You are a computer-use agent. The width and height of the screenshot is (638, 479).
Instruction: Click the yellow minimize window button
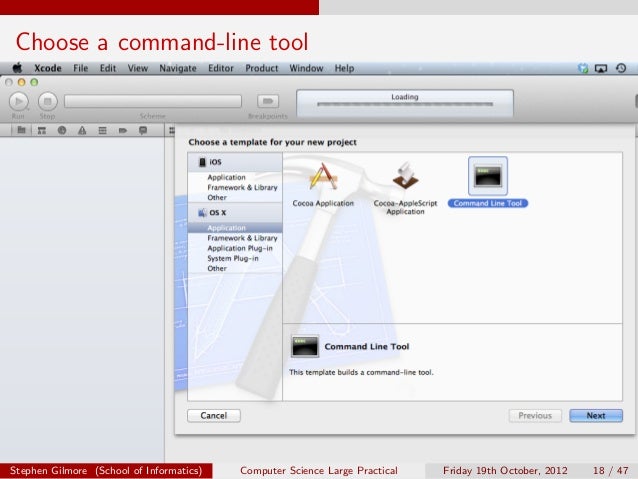[22, 82]
